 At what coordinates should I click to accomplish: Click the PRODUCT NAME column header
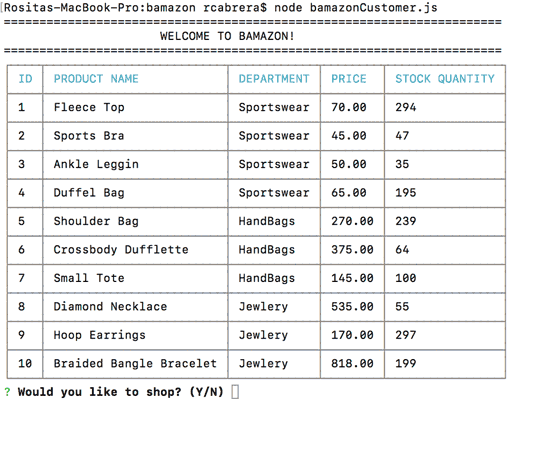pos(96,79)
